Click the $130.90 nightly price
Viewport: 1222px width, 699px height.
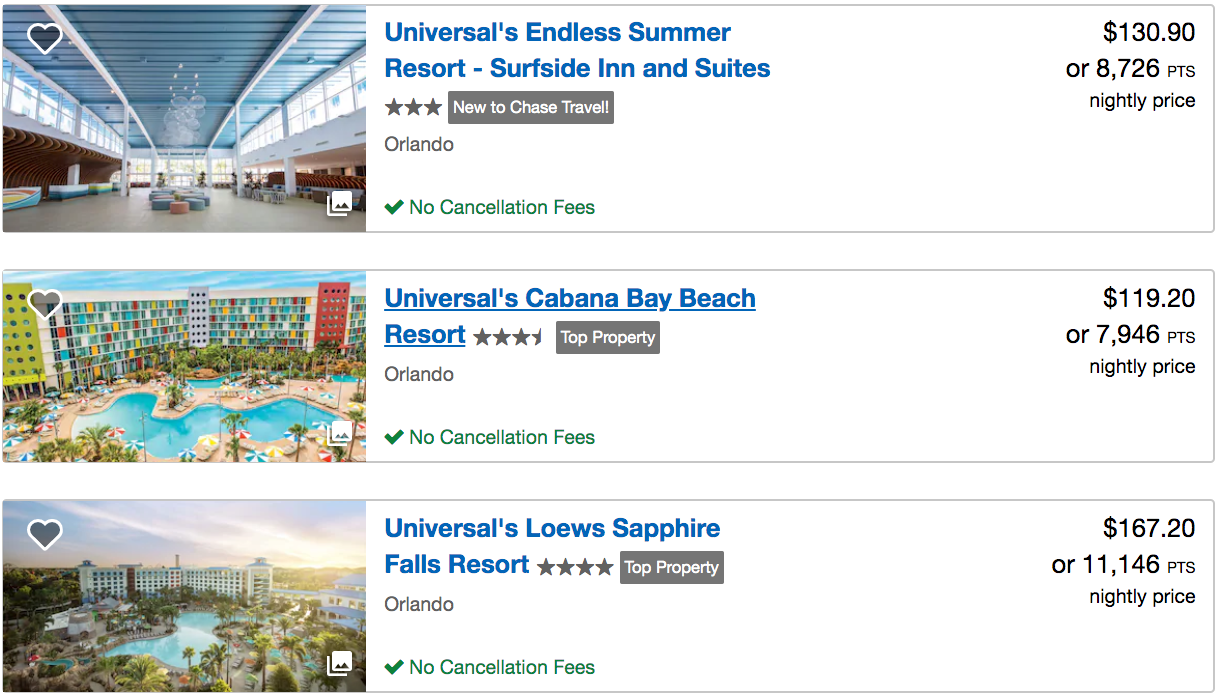point(1148,32)
